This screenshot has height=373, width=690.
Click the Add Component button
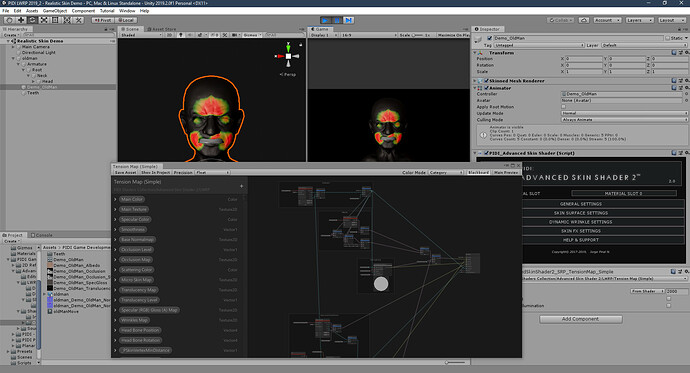[580, 319]
